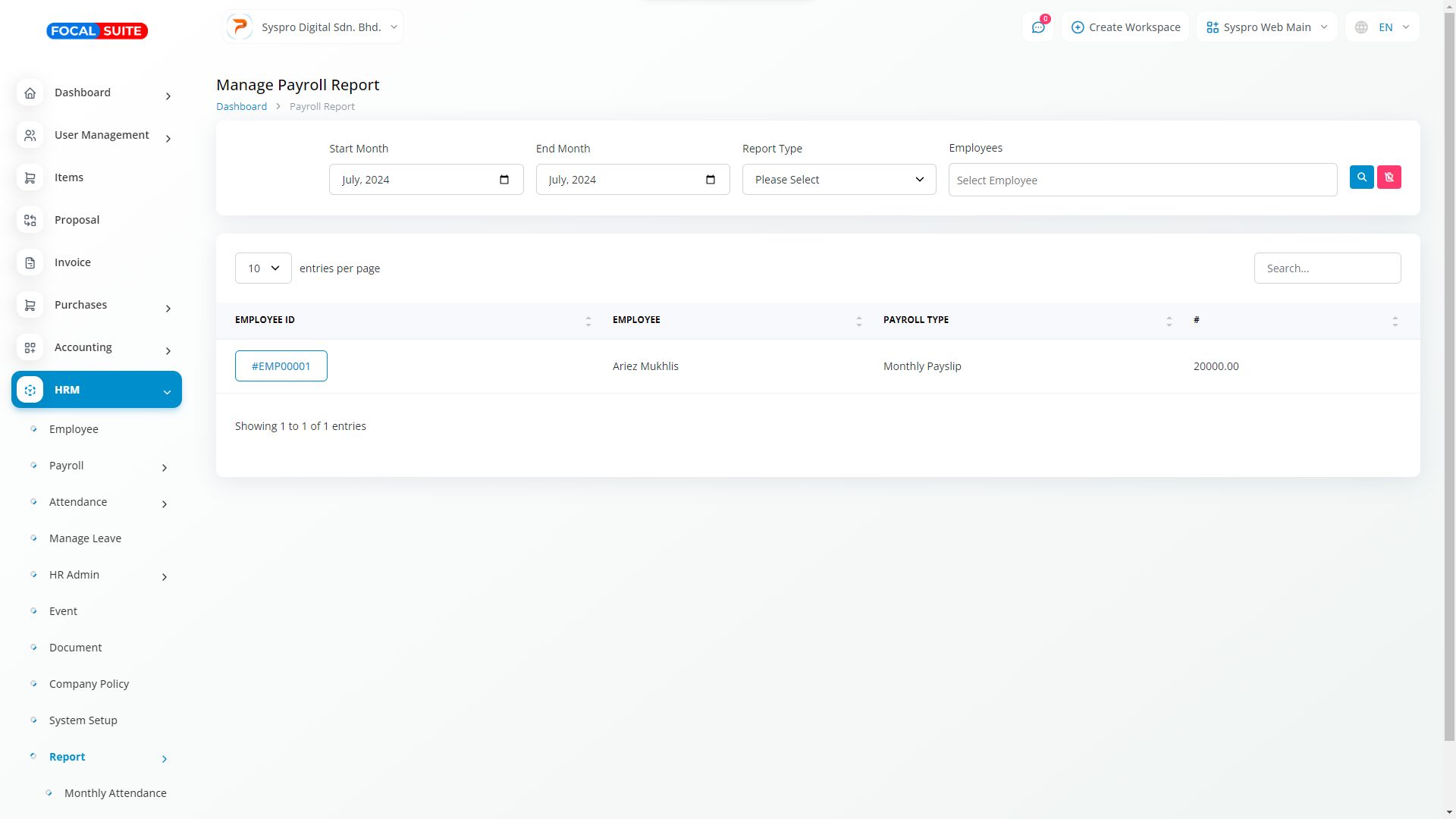Expand the Syspro Web Main workspace dropdown
This screenshot has width=1456, height=819.
(1266, 27)
